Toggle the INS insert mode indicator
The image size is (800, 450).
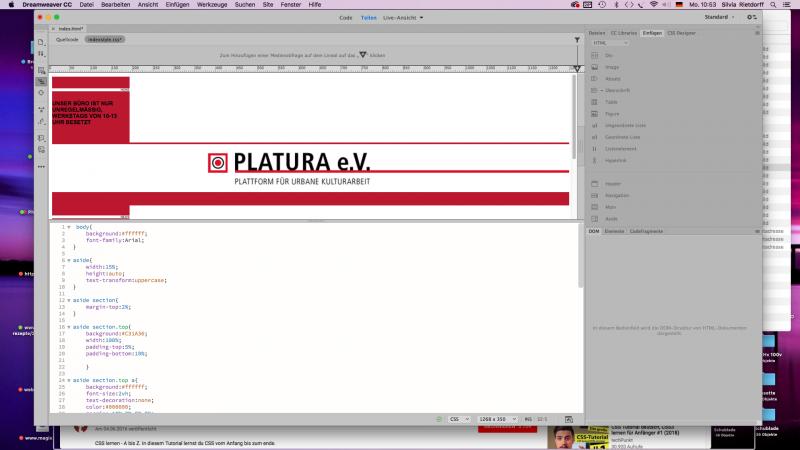coord(528,418)
